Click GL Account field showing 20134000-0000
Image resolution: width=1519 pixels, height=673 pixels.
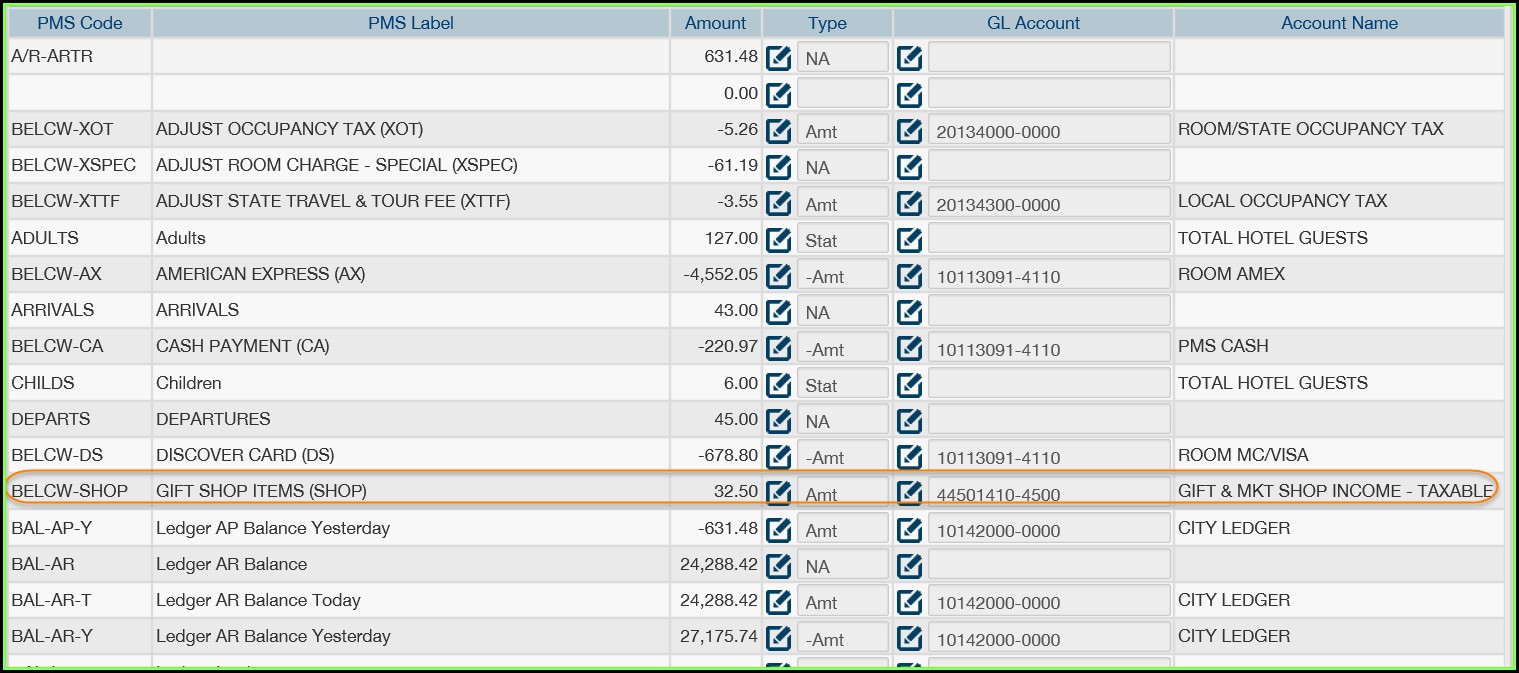1048,130
